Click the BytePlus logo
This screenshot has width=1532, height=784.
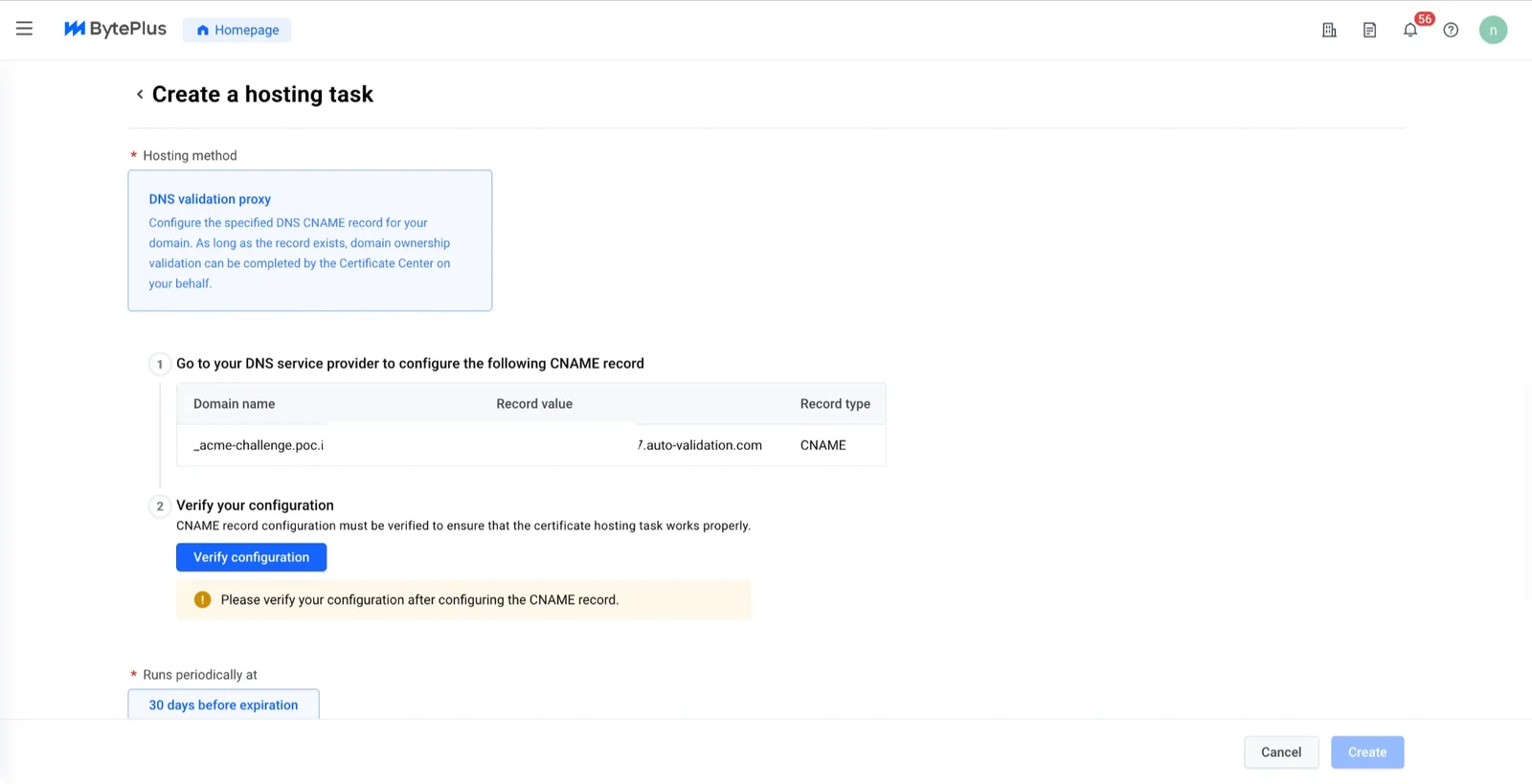115,29
